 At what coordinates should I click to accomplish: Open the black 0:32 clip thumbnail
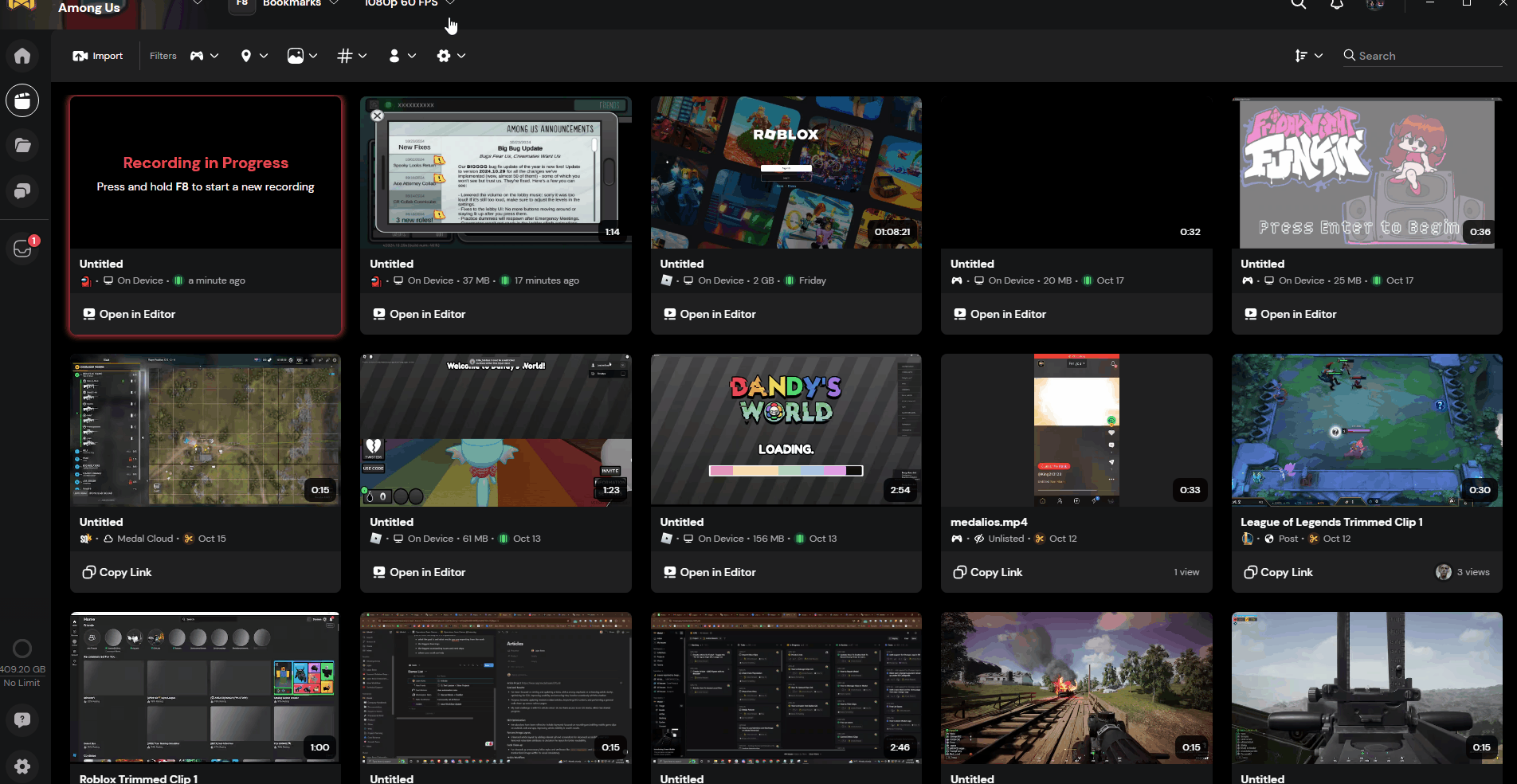1076,173
